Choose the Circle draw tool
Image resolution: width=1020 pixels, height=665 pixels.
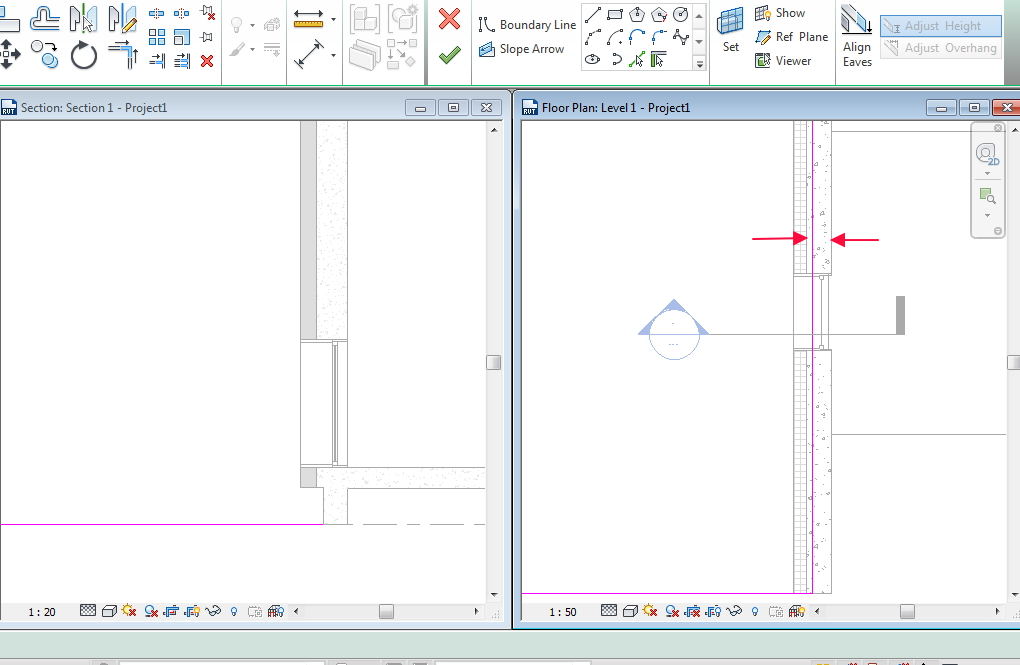(680, 14)
